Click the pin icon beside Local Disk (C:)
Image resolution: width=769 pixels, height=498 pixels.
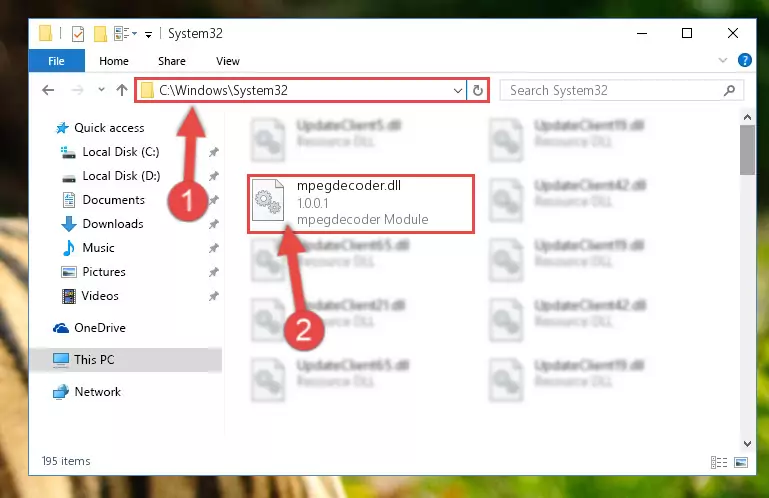click(213, 152)
